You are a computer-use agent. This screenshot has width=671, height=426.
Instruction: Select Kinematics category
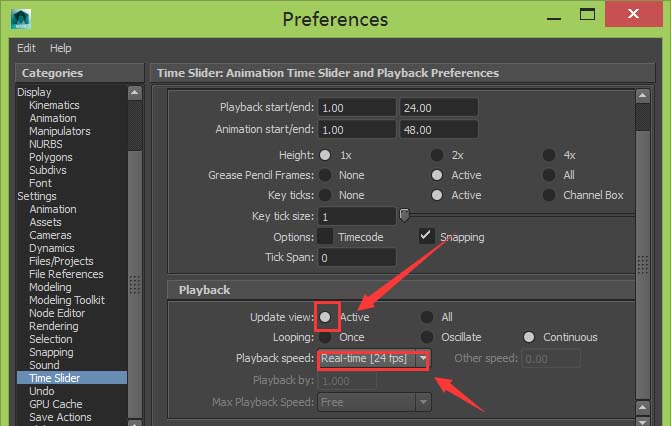(54, 105)
